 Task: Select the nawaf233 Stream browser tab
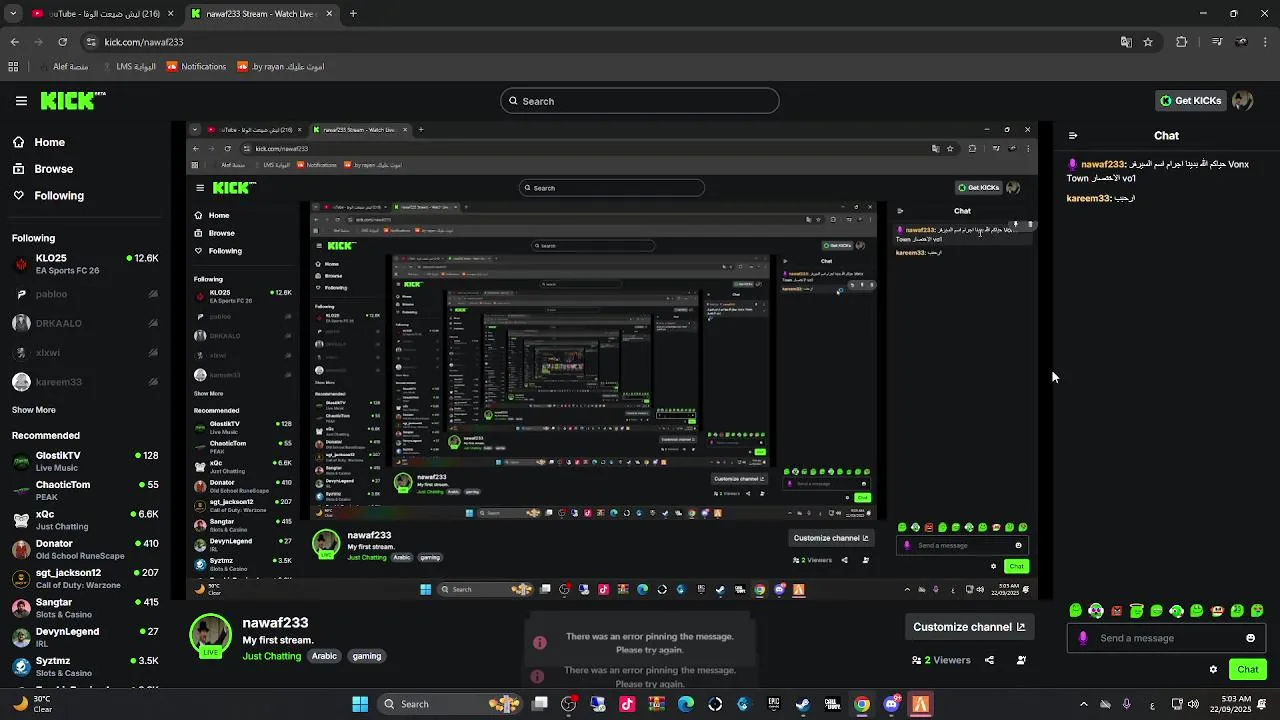pyautogui.click(x=260, y=14)
